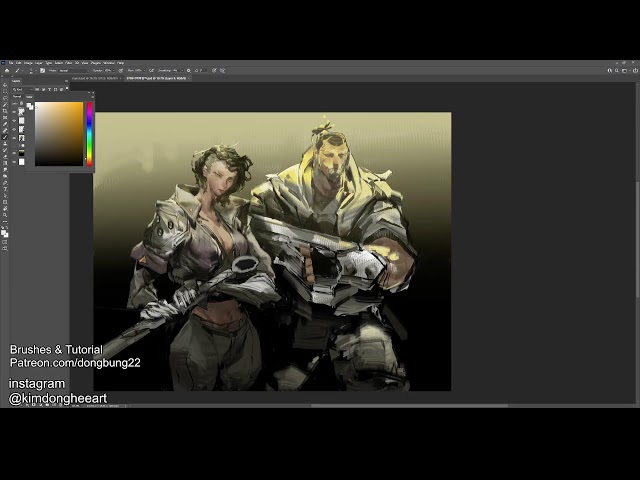Toggle visibility of the third layer

tap(14, 129)
